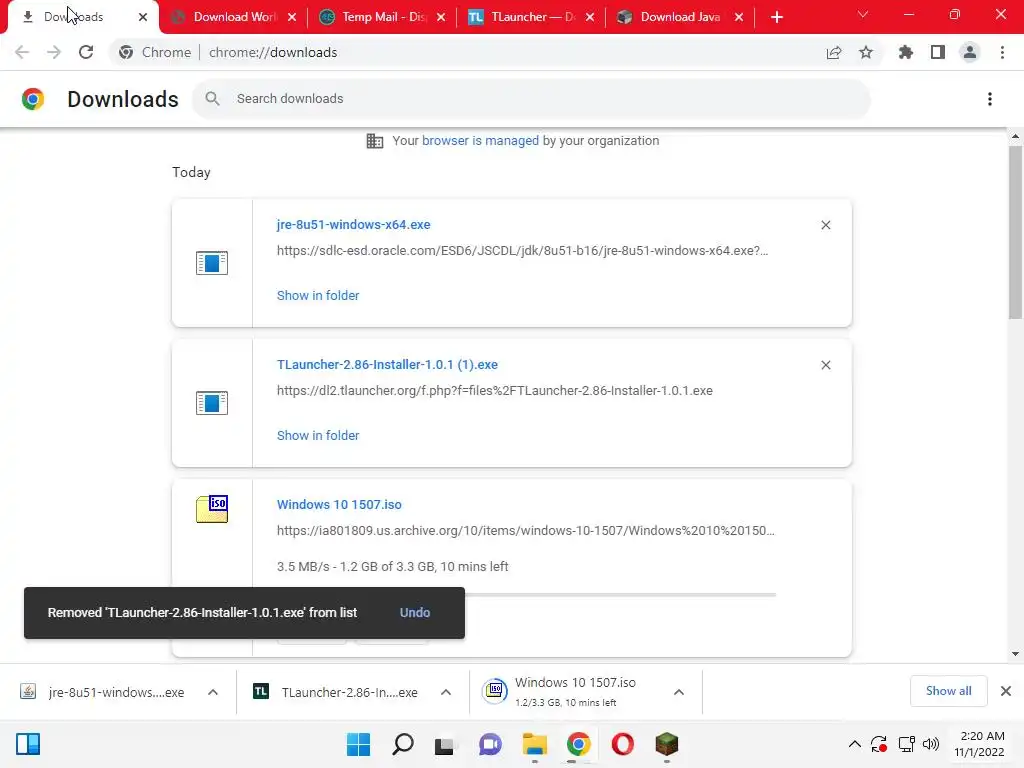Focus the Search downloads field
Screen dimensions: 1024x768
pos(532,99)
